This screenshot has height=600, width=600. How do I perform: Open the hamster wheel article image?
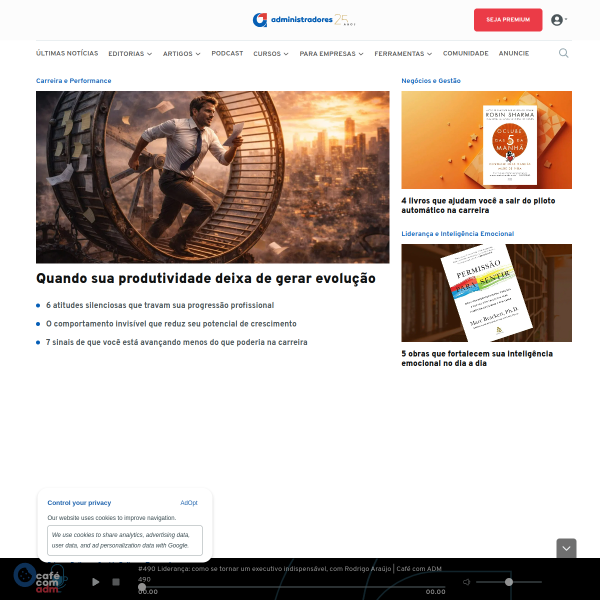213,177
